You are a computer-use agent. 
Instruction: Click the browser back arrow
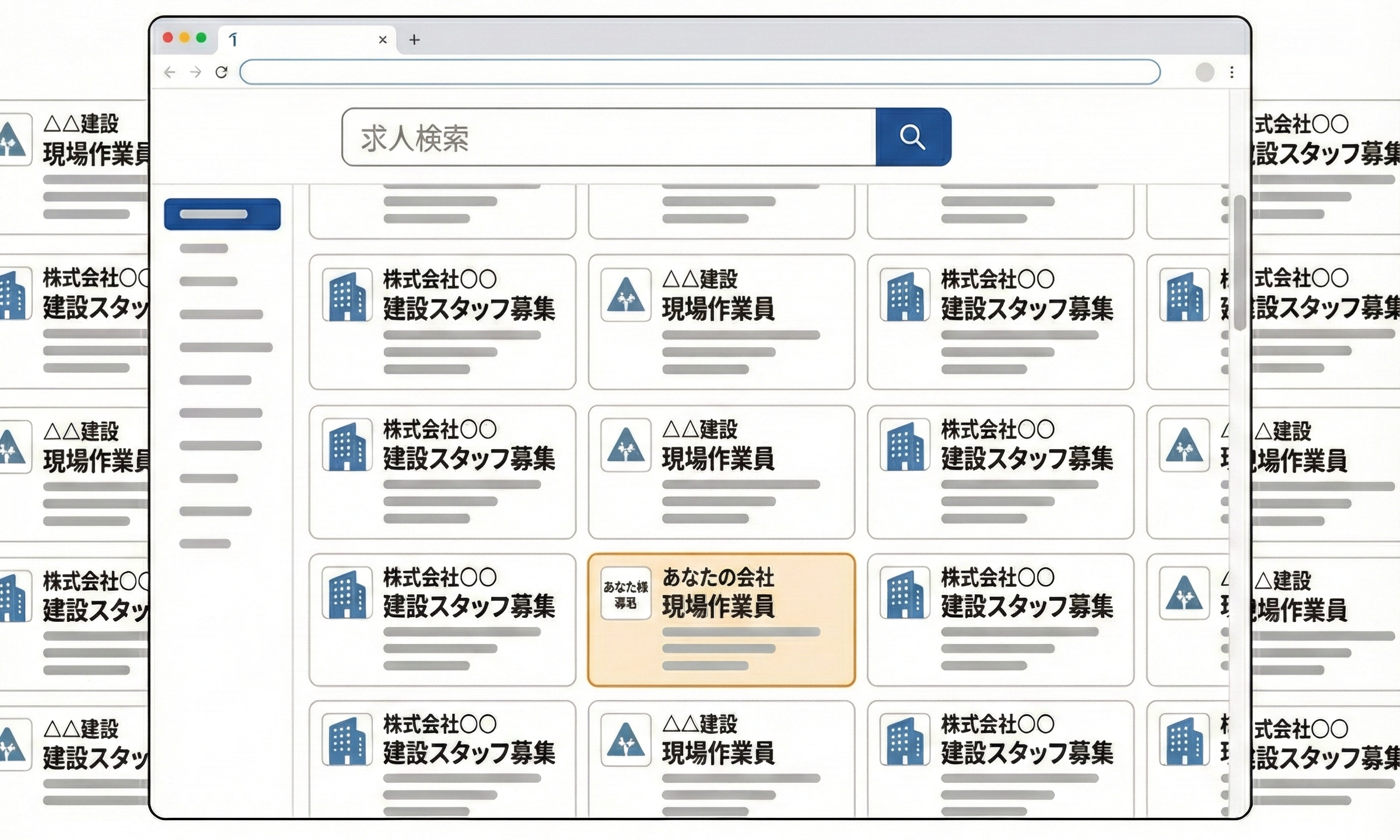170,72
